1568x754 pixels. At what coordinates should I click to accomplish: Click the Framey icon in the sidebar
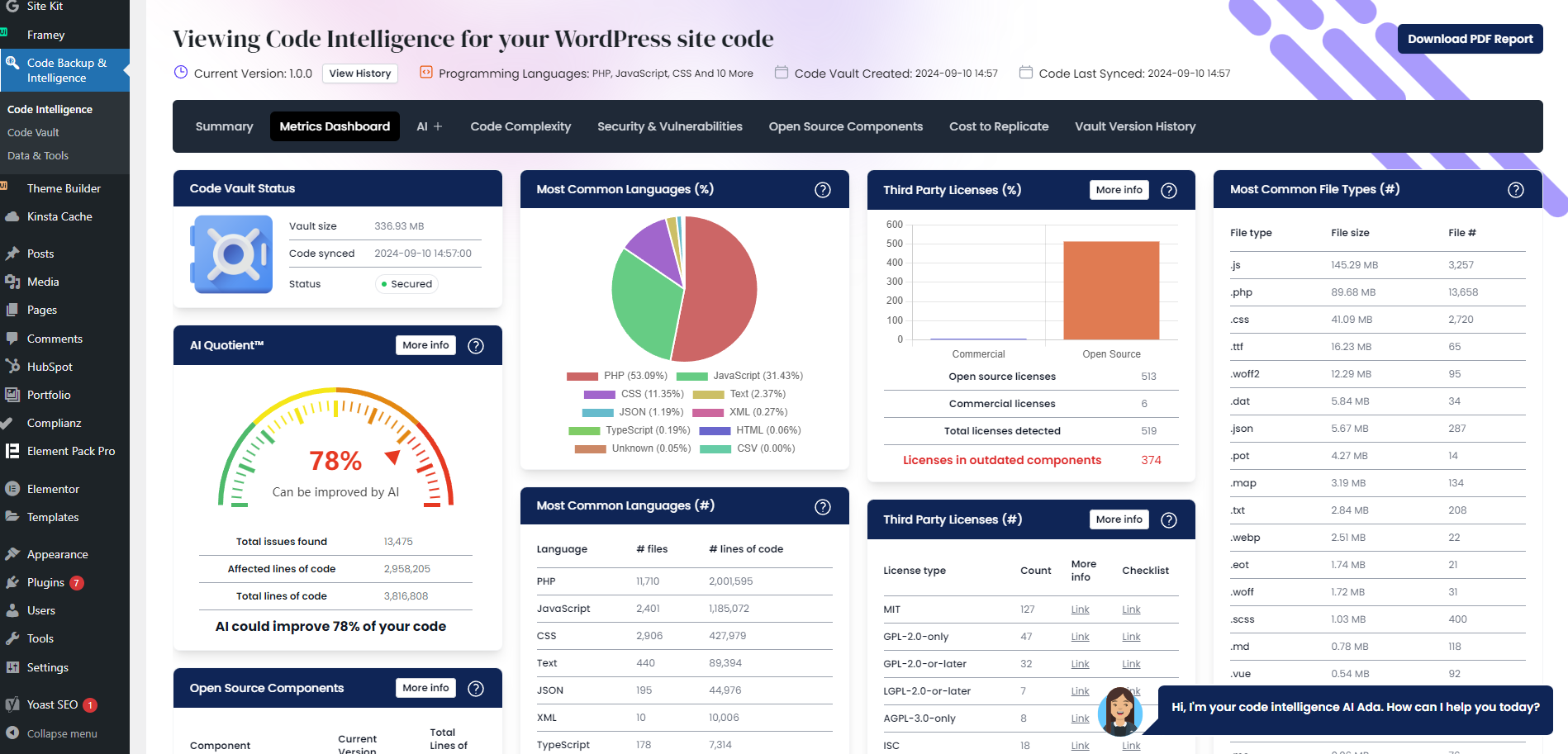[4, 33]
